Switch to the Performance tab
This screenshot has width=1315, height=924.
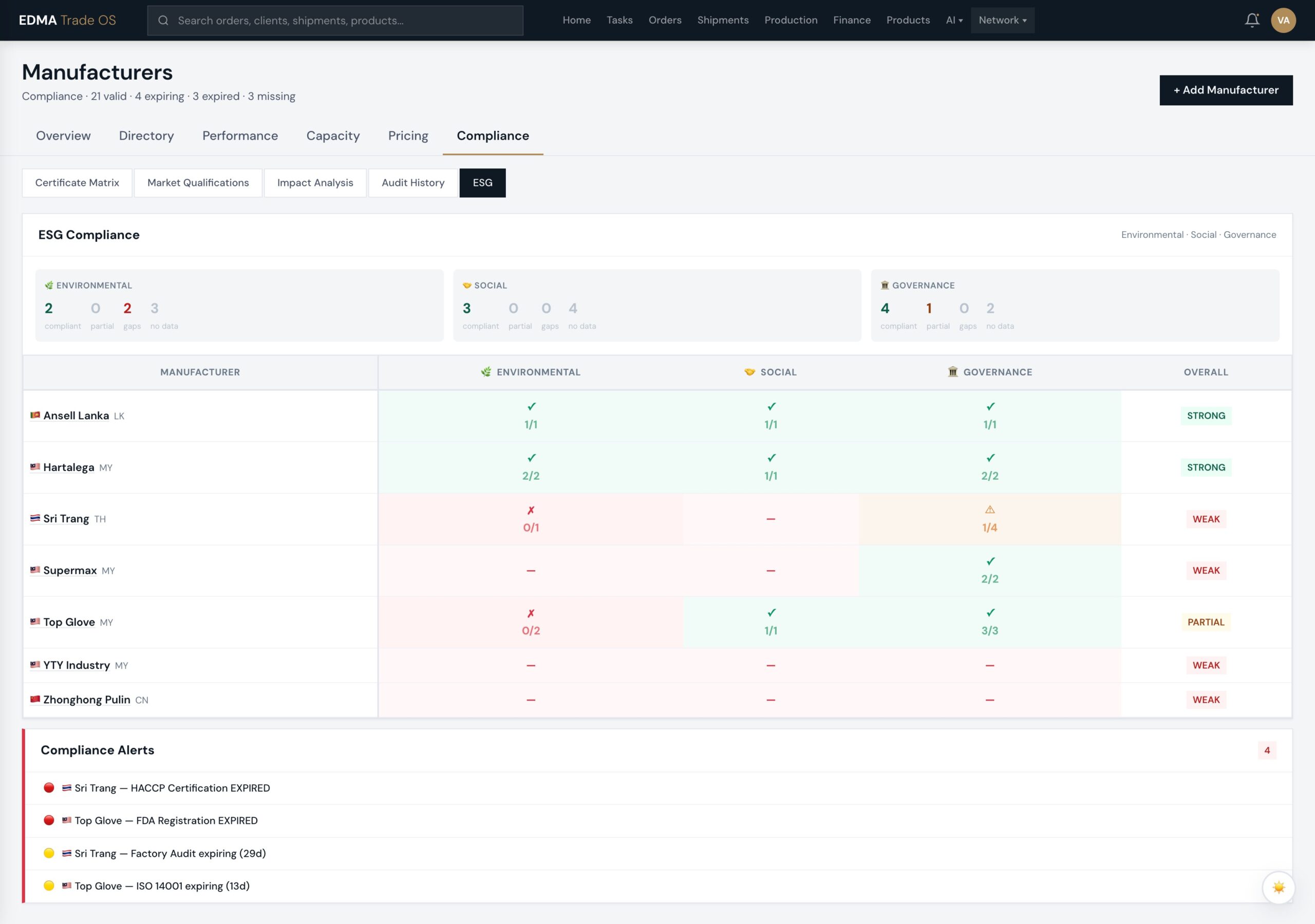coord(240,136)
